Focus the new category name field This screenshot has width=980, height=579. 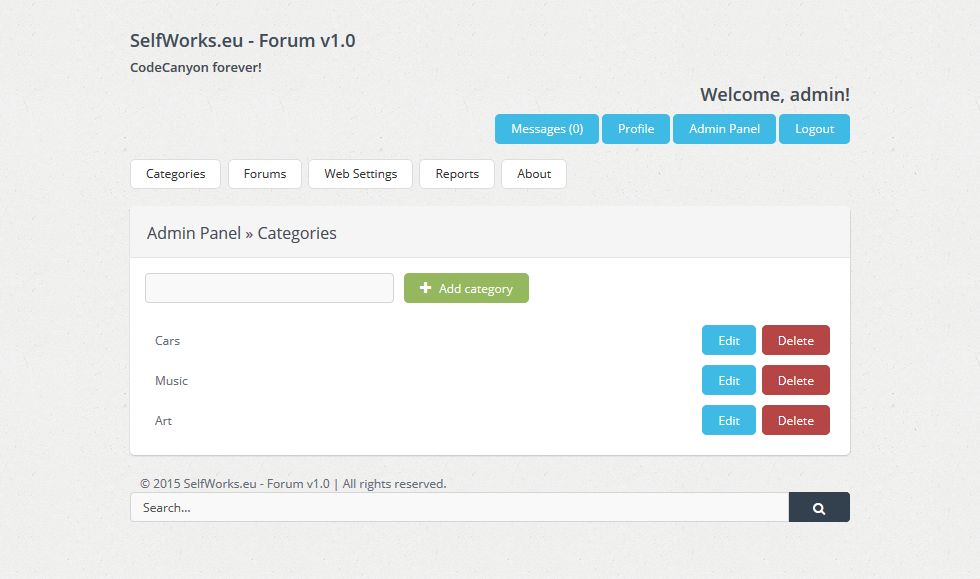click(269, 288)
